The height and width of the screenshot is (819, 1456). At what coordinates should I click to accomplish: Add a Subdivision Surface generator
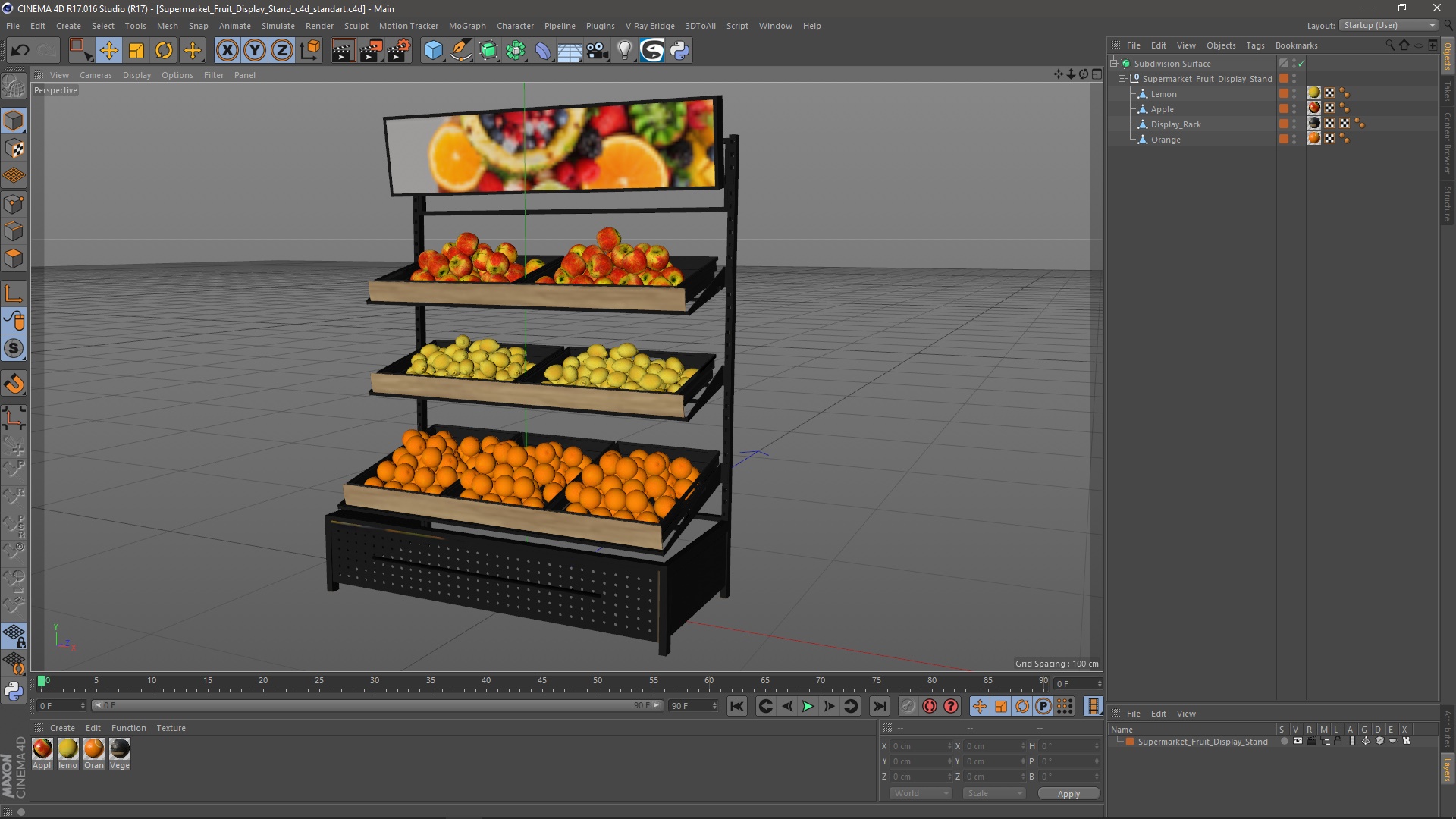coord(489,51)
